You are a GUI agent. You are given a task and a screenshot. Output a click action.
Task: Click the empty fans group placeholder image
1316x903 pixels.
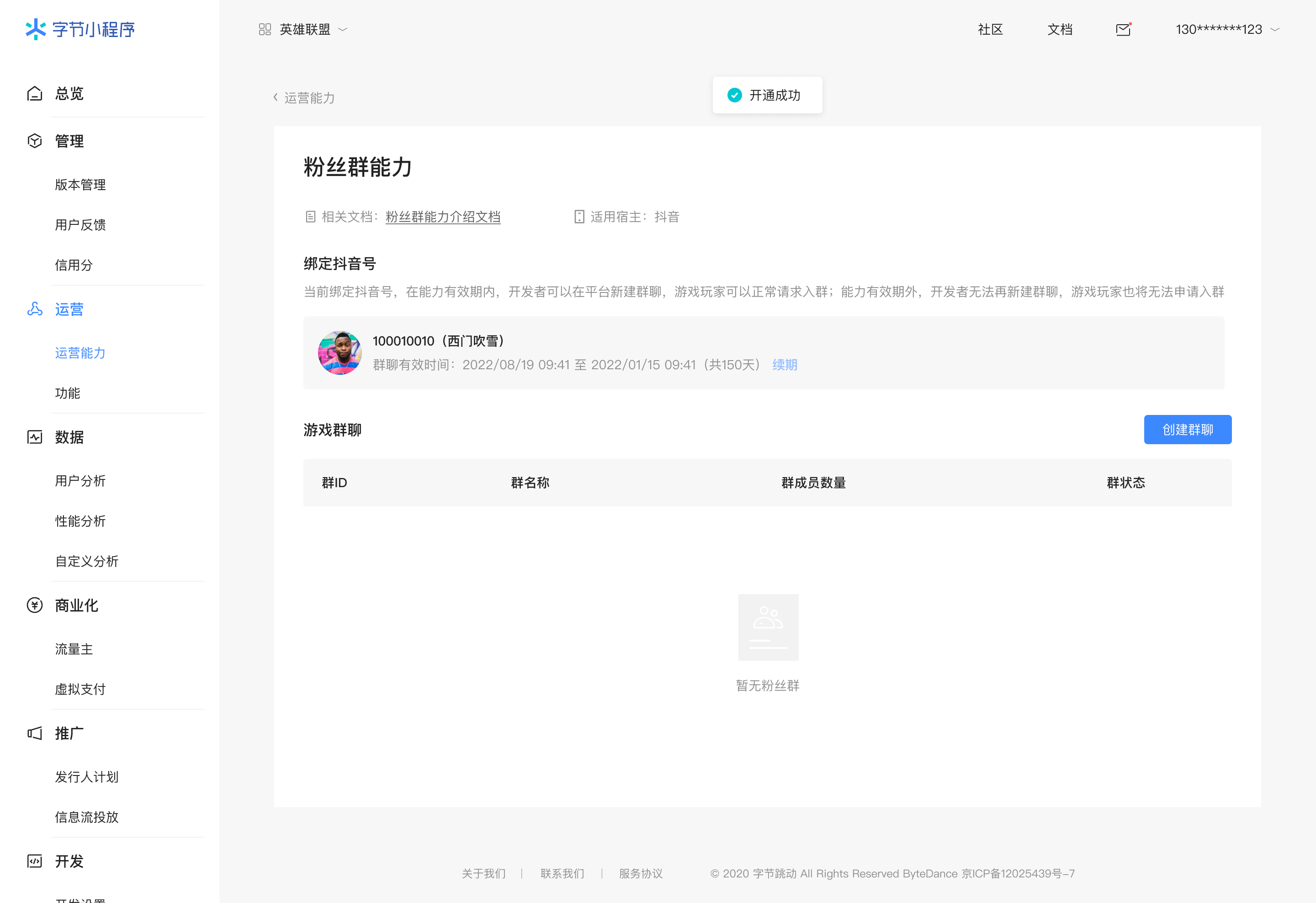point(768,627)
